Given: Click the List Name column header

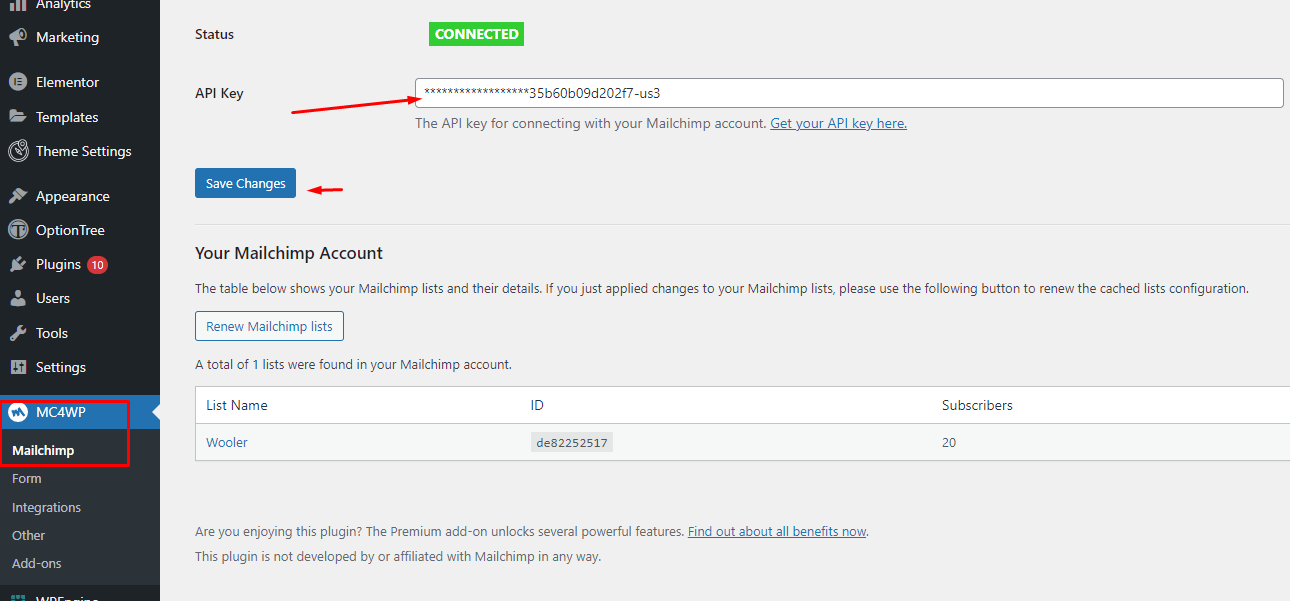Looking at the screenshot, I should (x=237, y=405).
